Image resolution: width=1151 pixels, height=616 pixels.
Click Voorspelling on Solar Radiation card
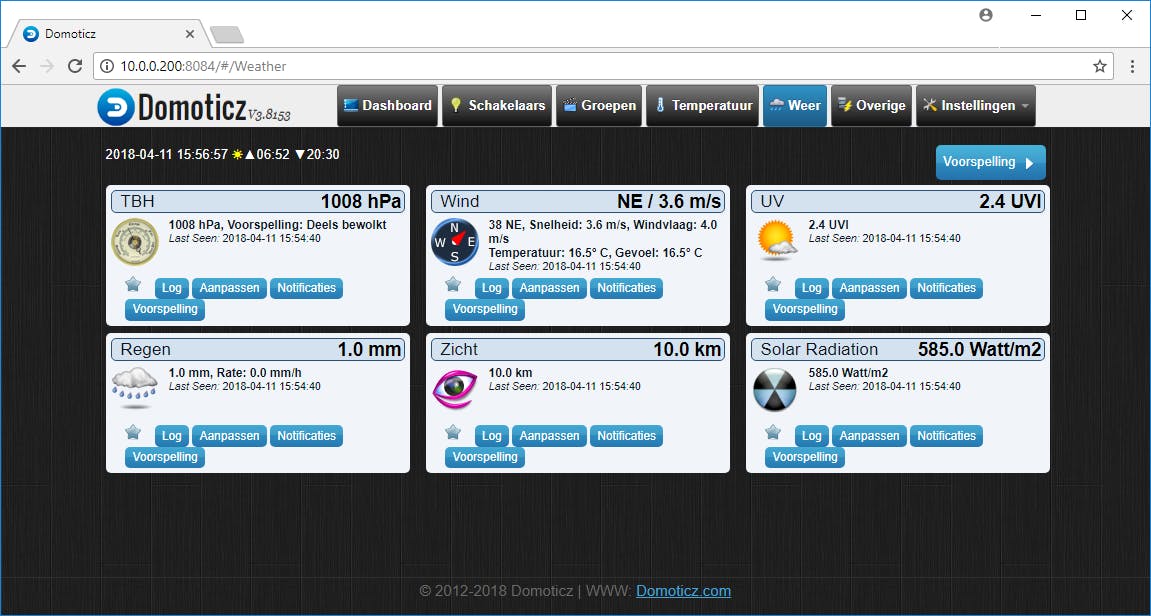click(805, 457)
